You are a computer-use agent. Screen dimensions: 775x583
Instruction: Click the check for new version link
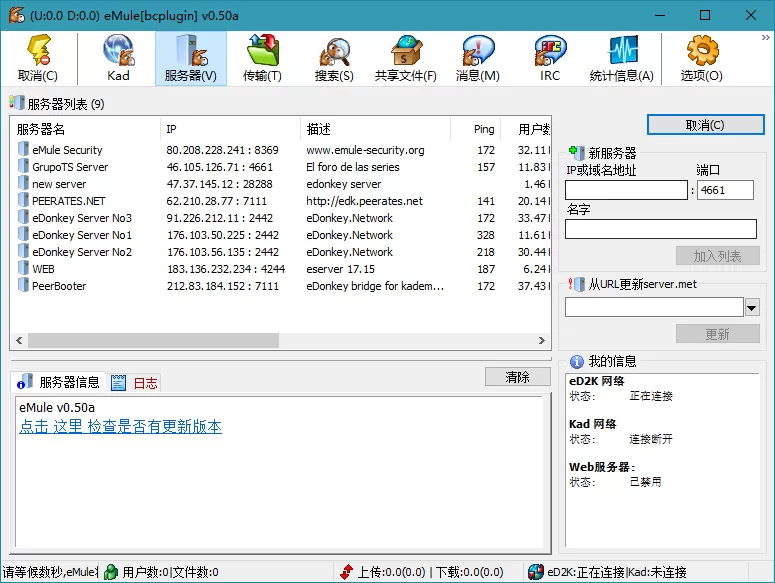120,427
